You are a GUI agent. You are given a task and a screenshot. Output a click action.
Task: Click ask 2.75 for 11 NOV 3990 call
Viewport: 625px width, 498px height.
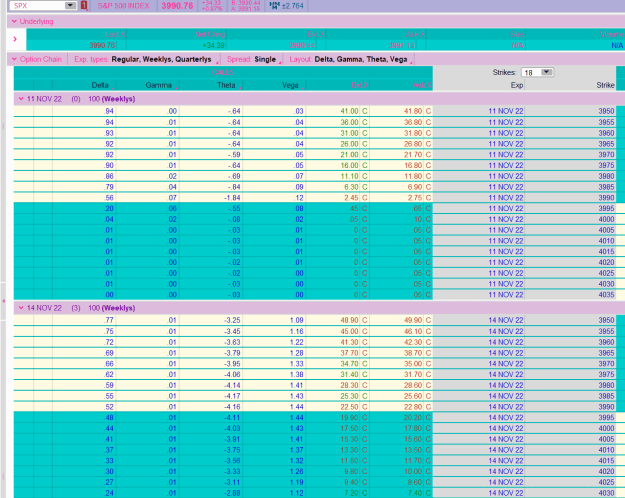point(415,198)
